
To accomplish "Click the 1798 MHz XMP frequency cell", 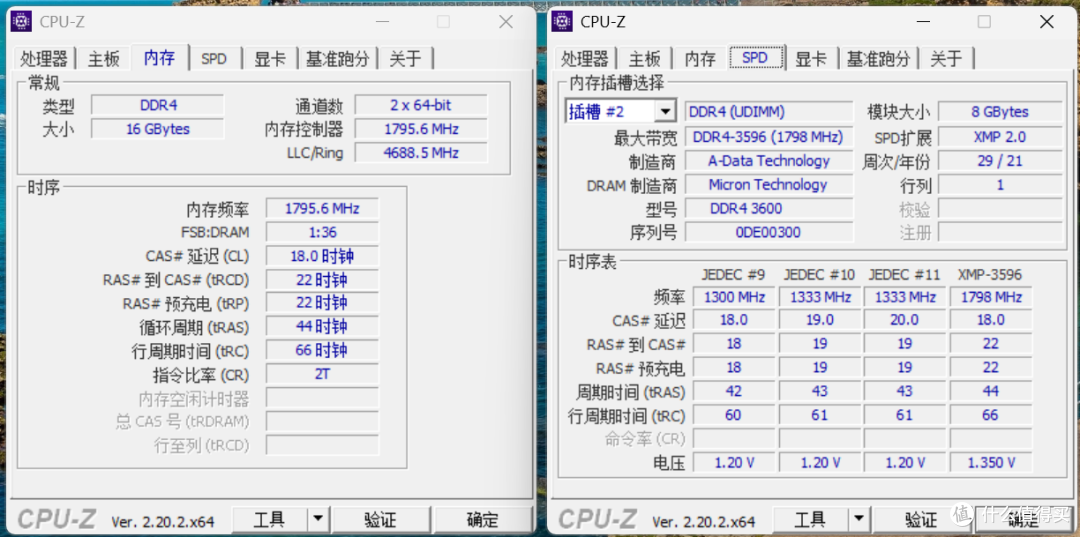I will click(x=990, y=297).
